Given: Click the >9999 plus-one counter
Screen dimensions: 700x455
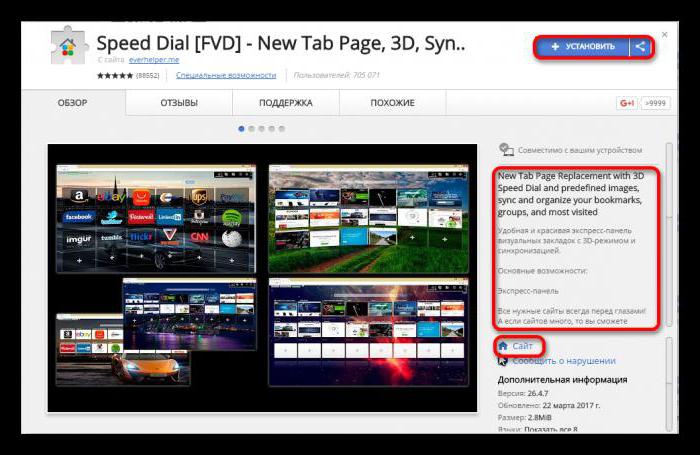Looking at the screenshot, I should pos(655,103).
